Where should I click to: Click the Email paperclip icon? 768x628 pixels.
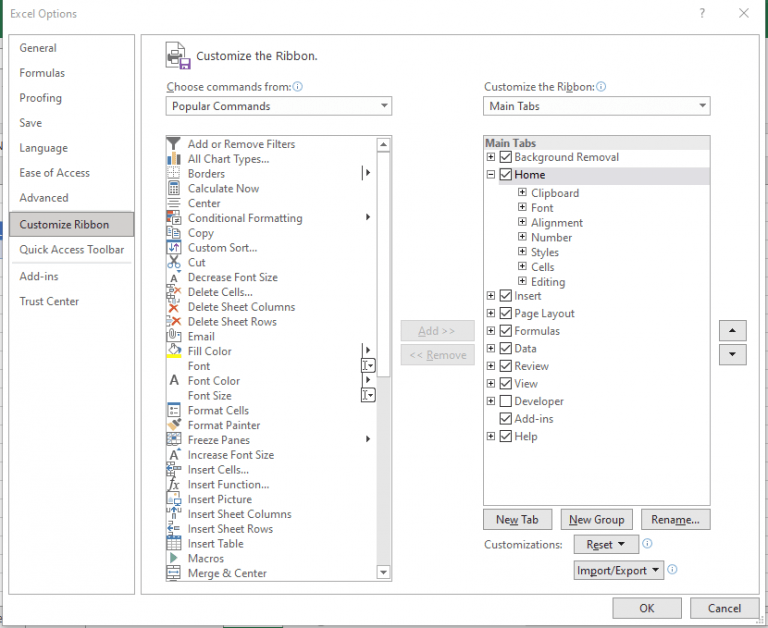173,336
